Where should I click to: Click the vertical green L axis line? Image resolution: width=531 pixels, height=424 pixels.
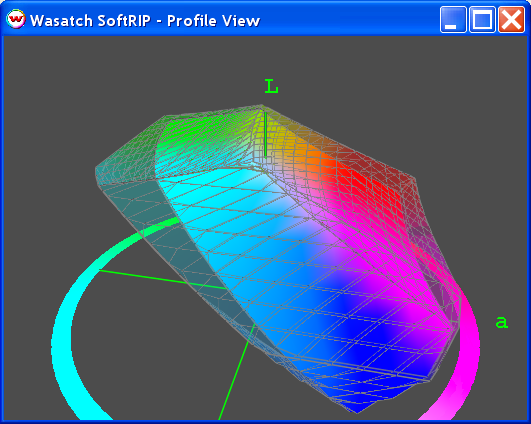coord(266,134)
